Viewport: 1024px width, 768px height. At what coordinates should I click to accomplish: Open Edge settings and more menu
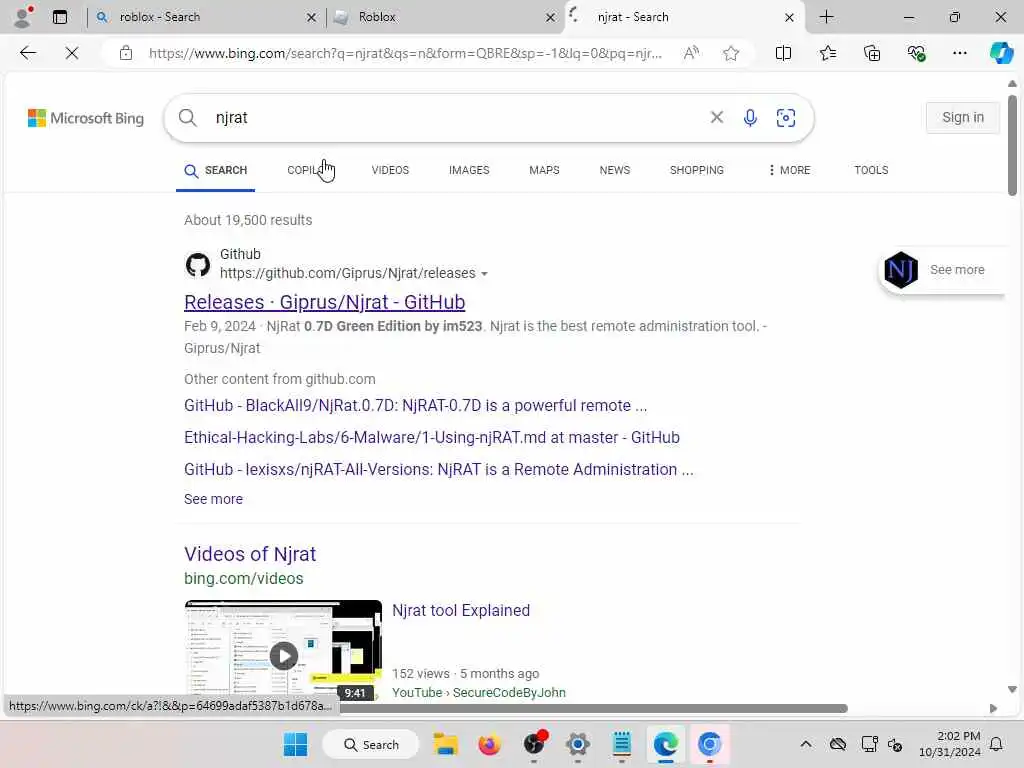(x=959, y=53)
